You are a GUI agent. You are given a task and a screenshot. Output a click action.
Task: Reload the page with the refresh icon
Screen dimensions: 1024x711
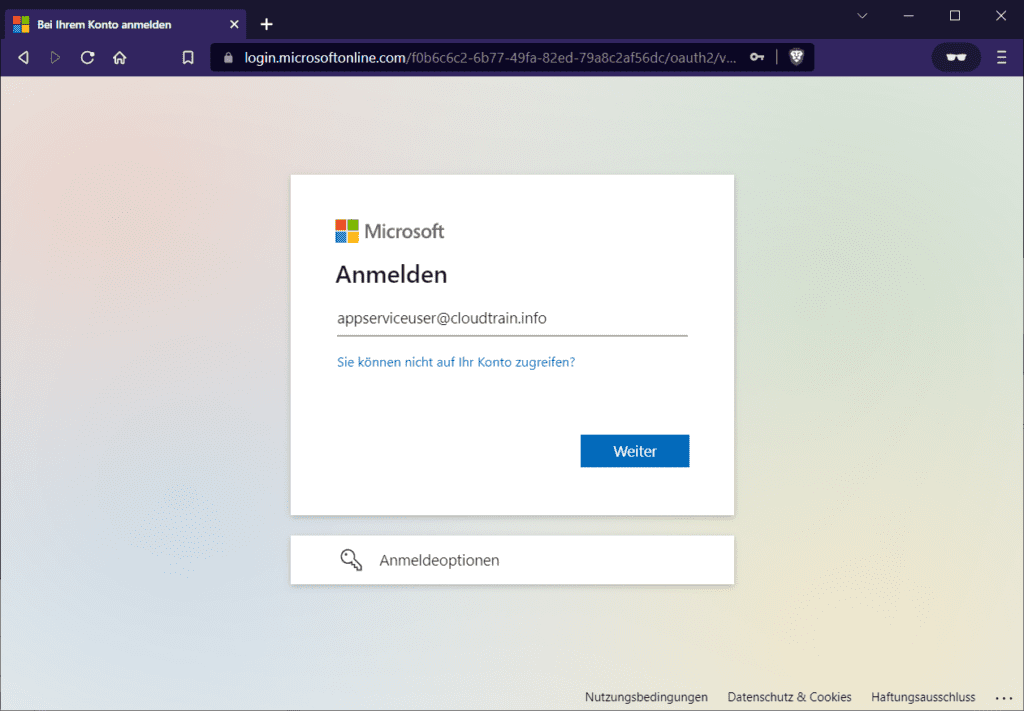[88, 57]
